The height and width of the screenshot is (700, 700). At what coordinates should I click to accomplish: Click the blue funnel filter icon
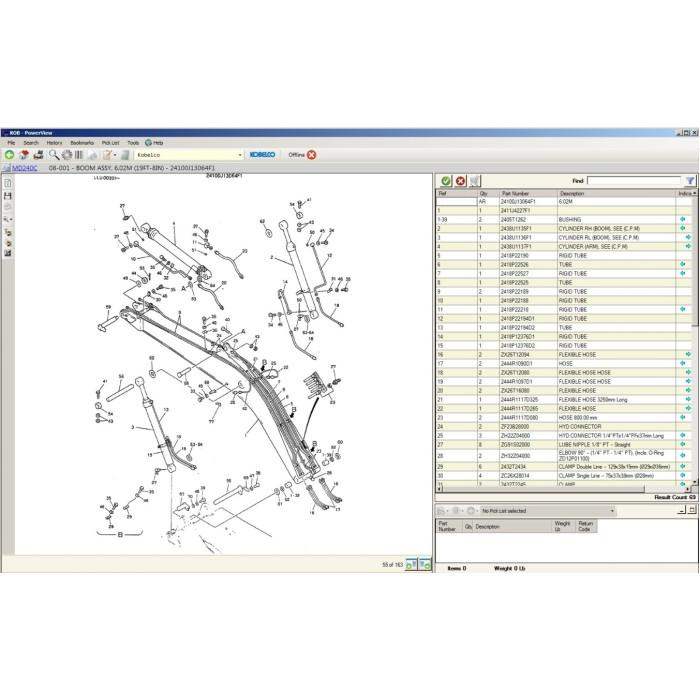pos(690,181)
